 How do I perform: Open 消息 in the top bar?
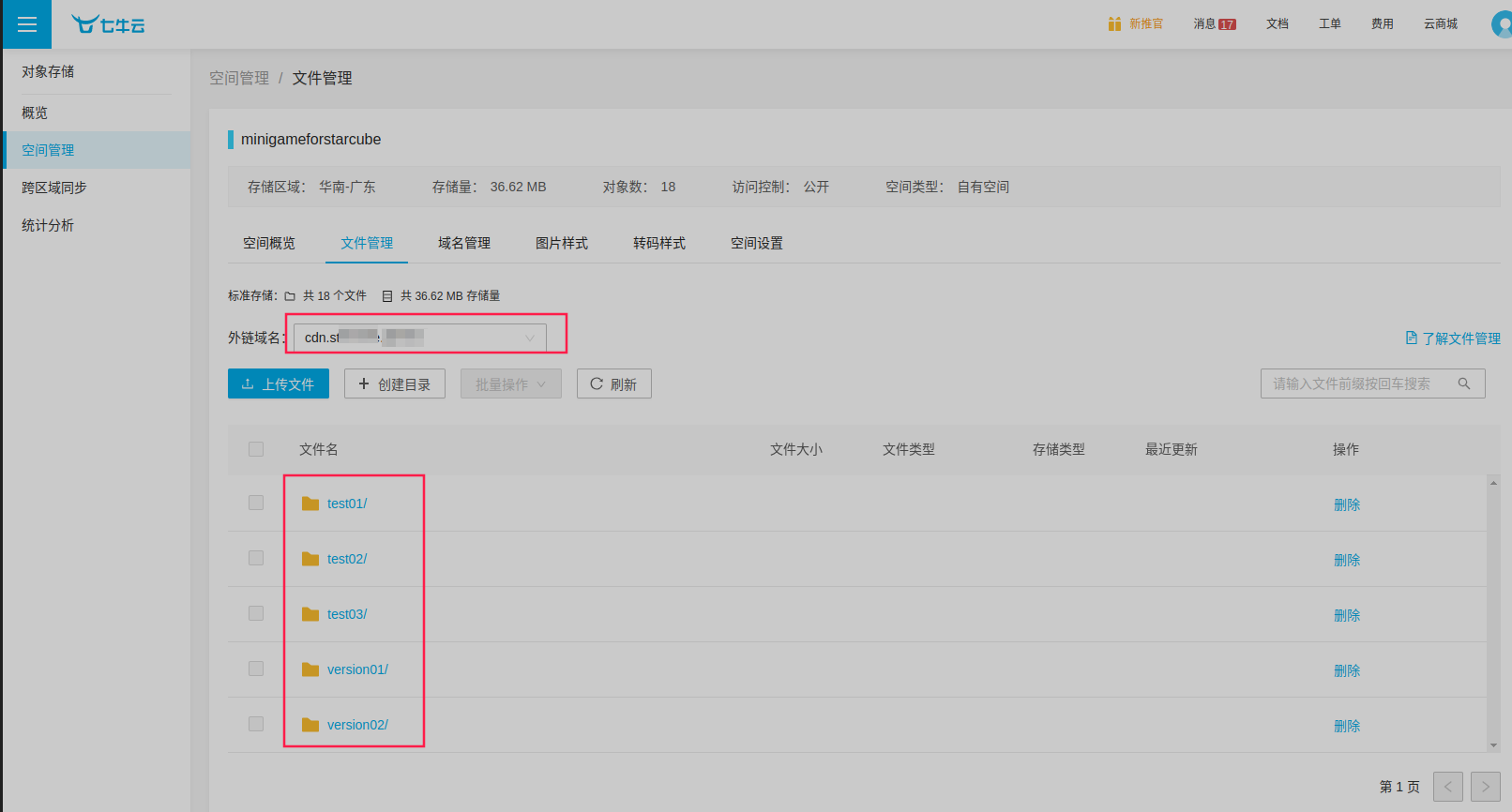1204,24
